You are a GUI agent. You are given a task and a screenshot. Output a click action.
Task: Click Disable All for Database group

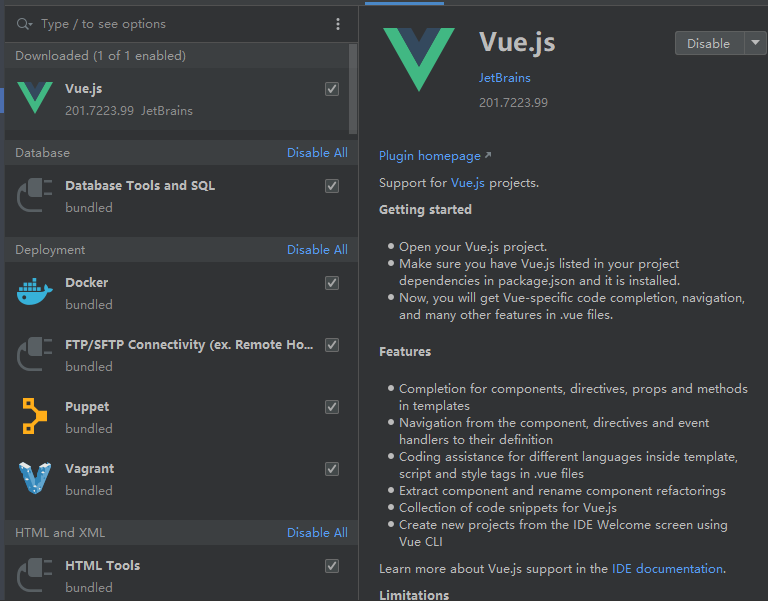(x=317, y=153)
